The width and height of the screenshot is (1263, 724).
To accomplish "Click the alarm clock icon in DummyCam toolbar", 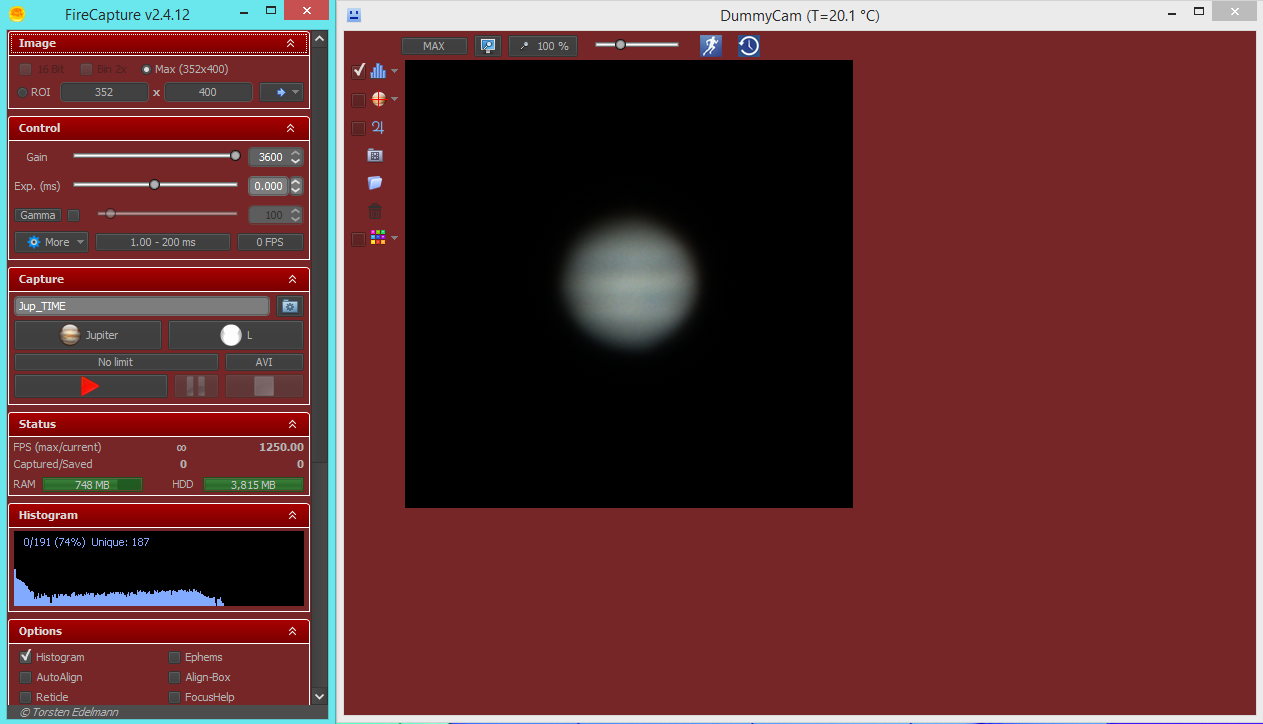I will click(x=748, y=46).
